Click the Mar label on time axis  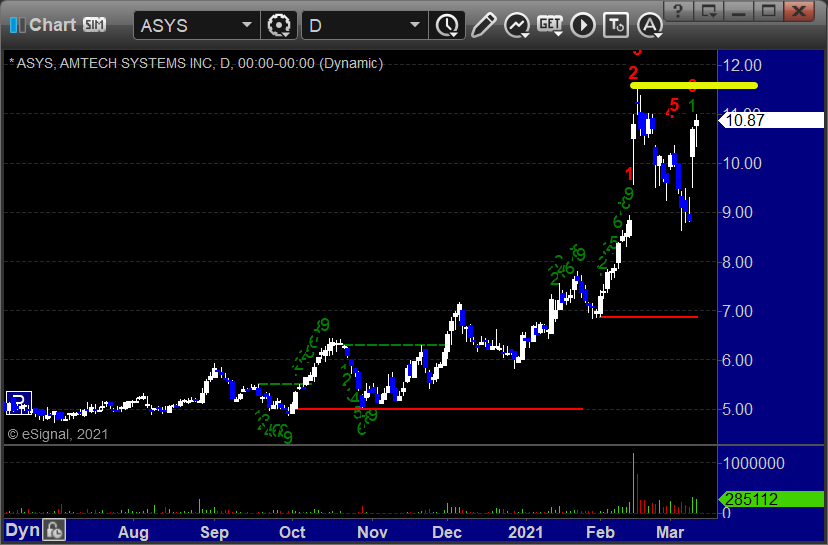point(670,532)
